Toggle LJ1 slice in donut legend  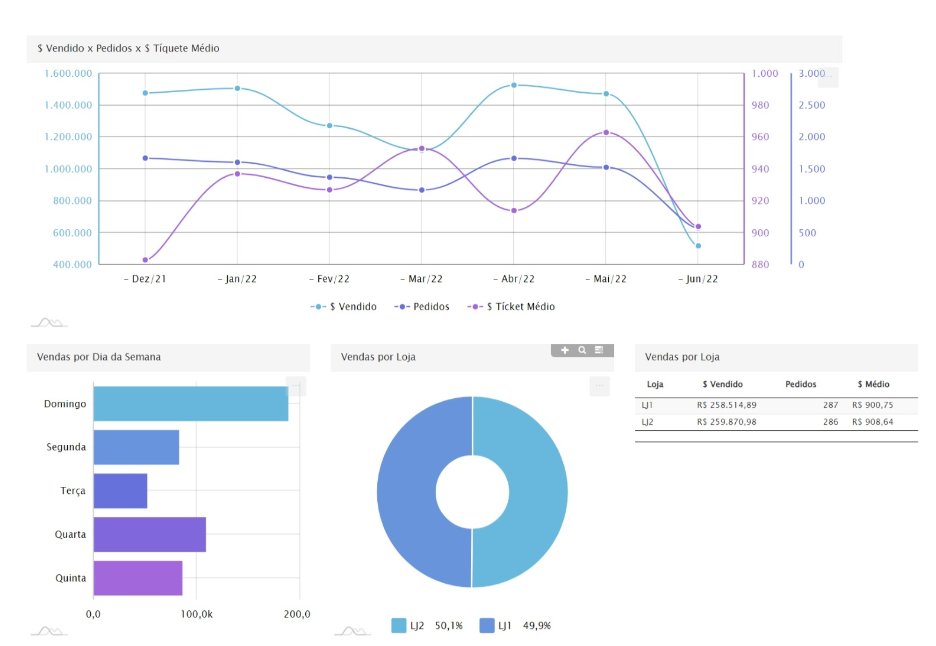[515, 626]
